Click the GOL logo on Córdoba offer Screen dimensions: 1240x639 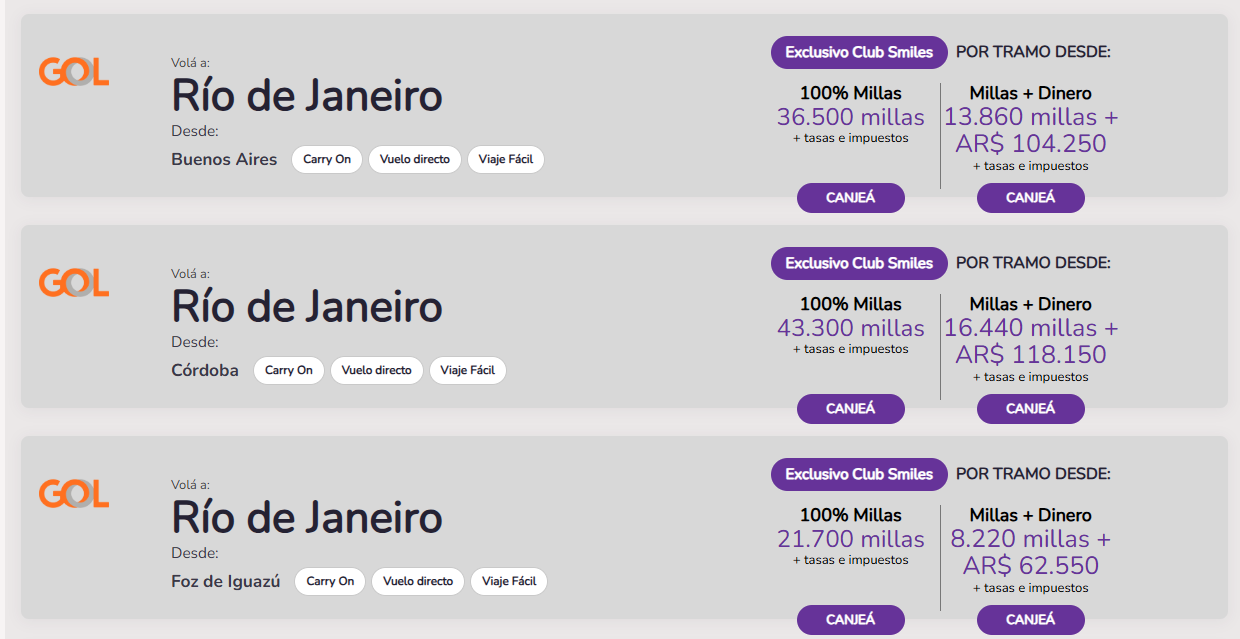(74, 283)
